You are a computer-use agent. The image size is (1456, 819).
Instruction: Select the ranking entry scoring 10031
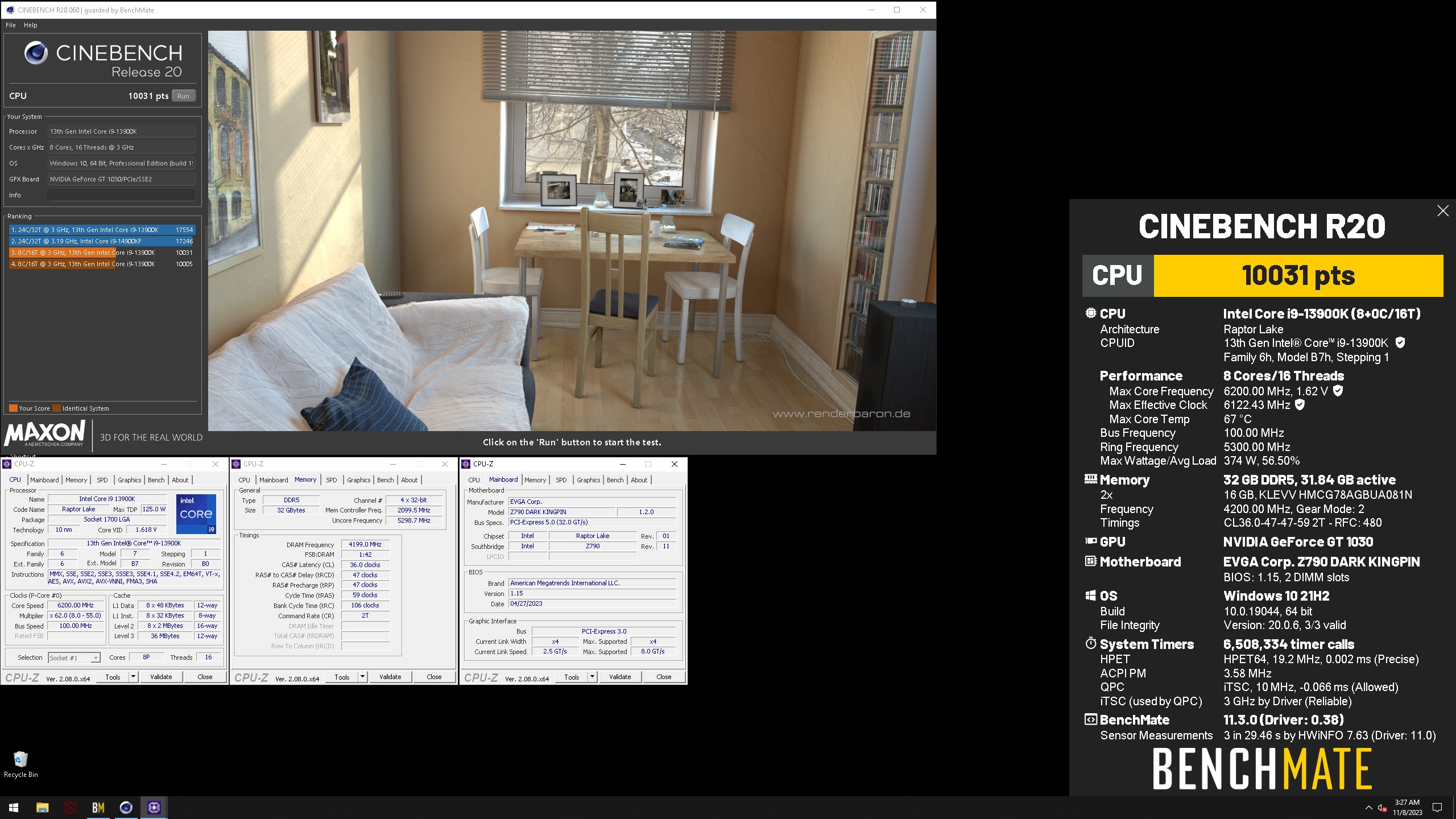[x=102, y=253]
